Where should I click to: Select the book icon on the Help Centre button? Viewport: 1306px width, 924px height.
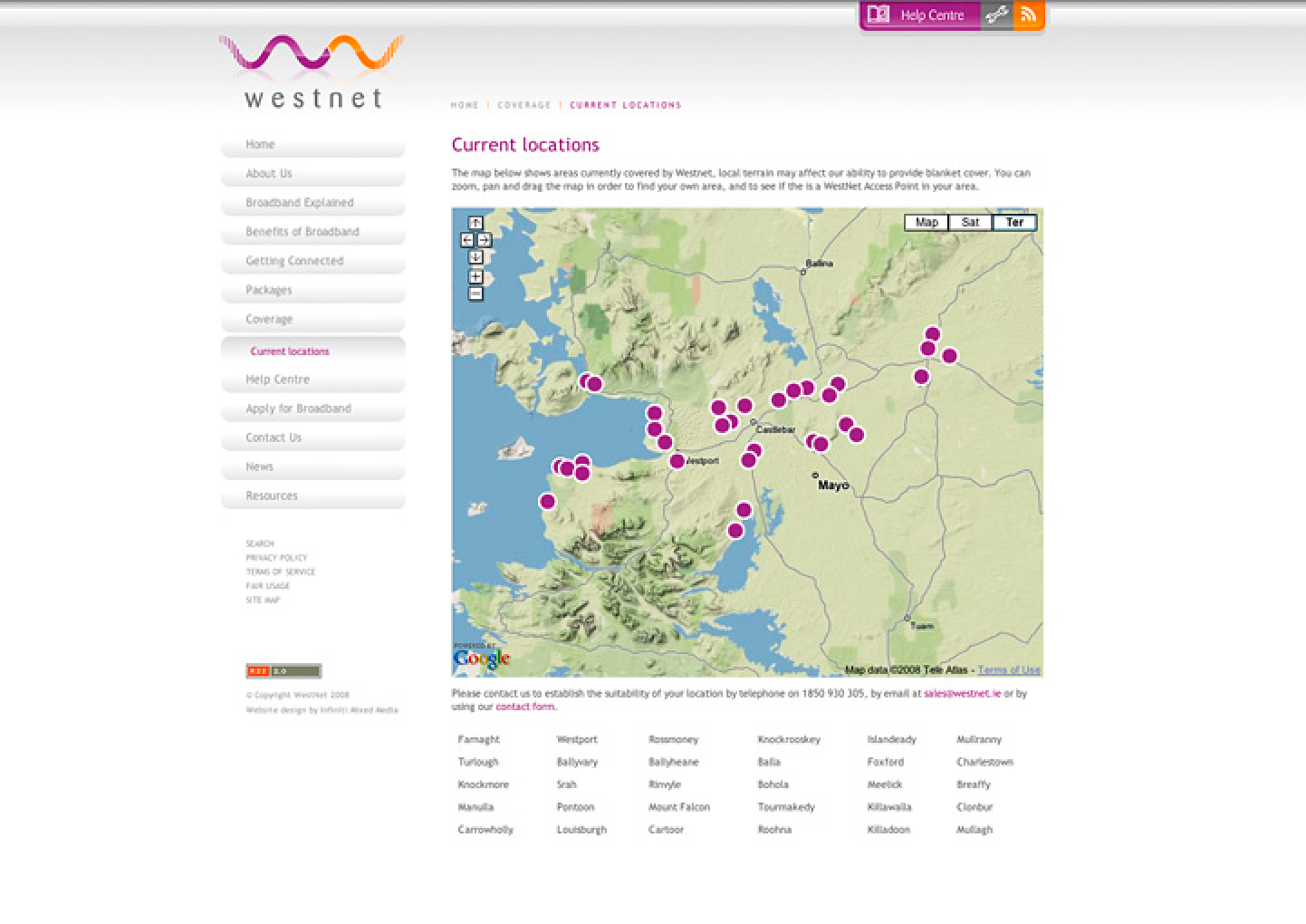pos(878,14)
